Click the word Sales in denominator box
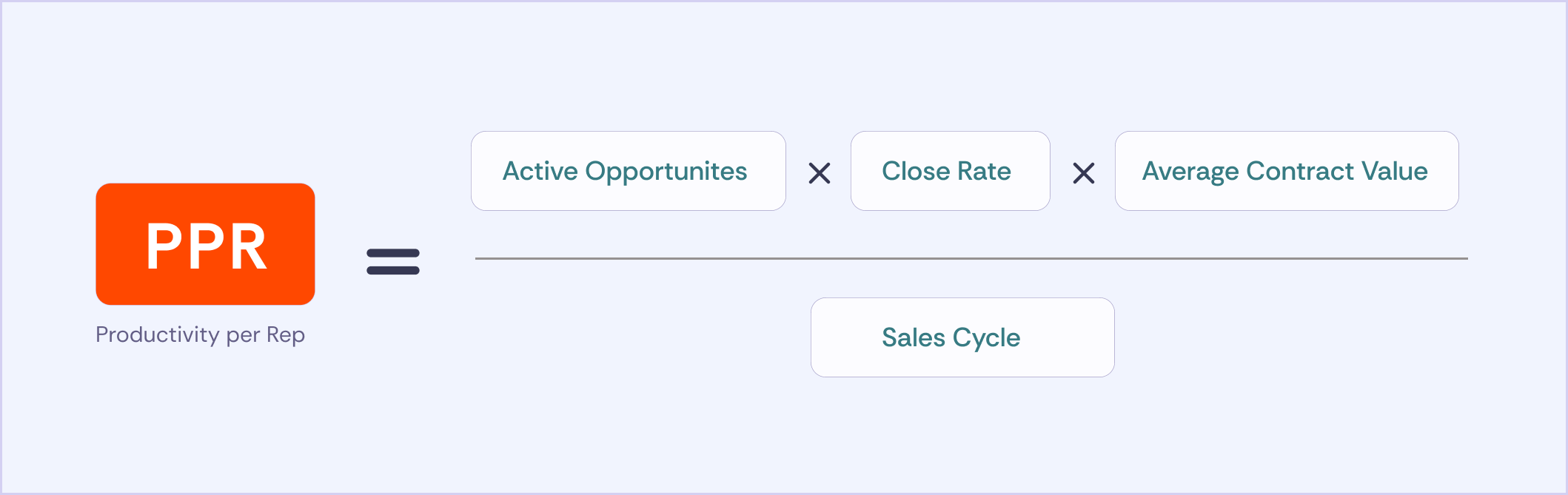 pyautogui.click(x=914, y=337)
